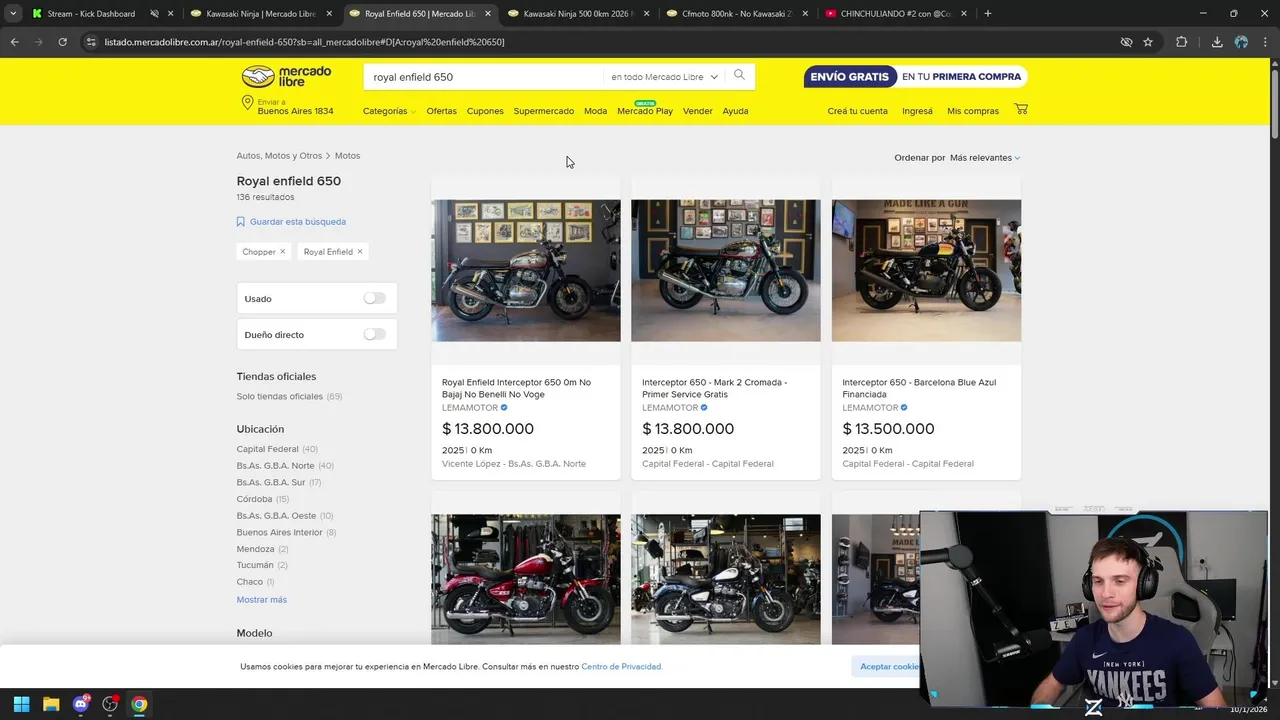Reload the current page
1280x720 pixels.
tap(62, 42)
